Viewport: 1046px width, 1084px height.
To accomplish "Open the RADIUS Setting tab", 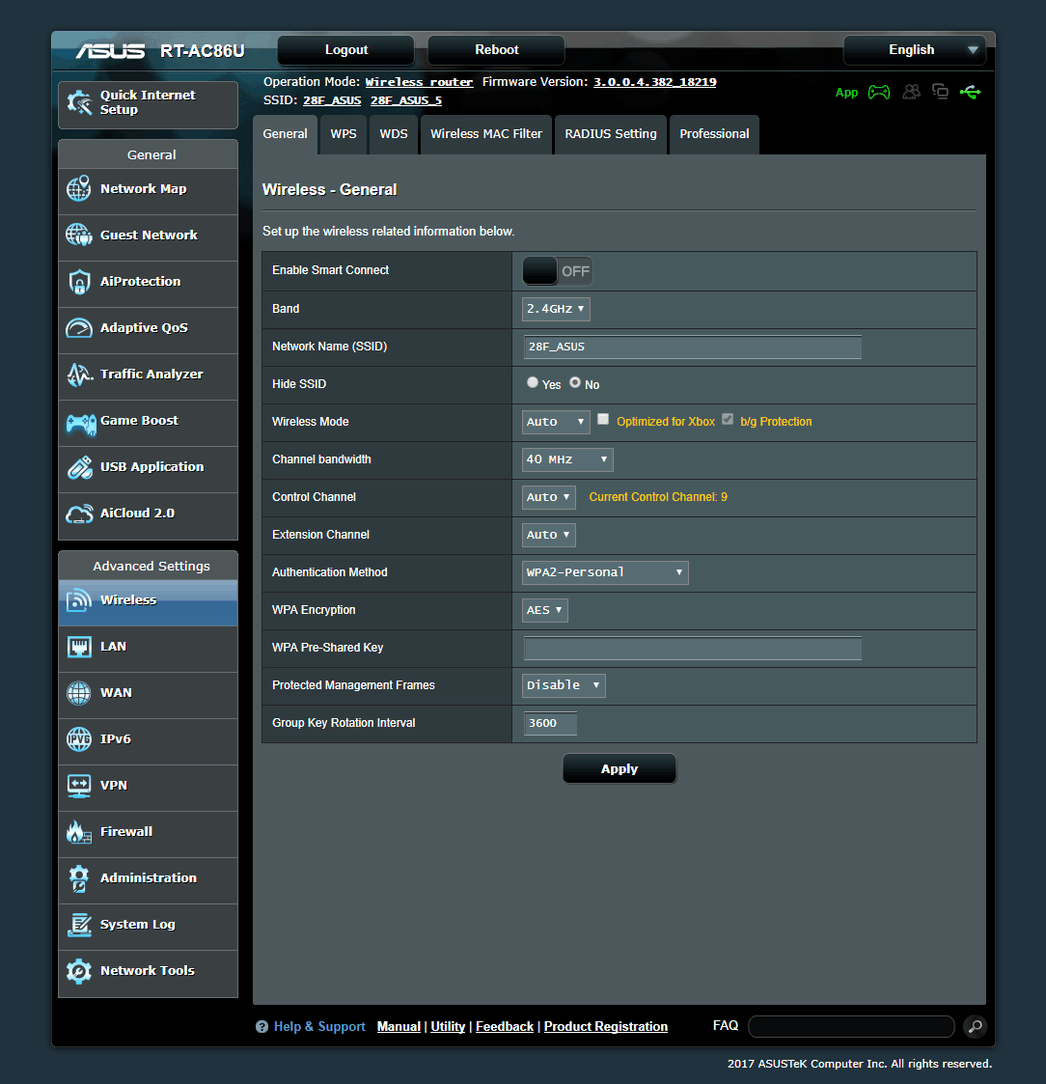I will [610, 134].
